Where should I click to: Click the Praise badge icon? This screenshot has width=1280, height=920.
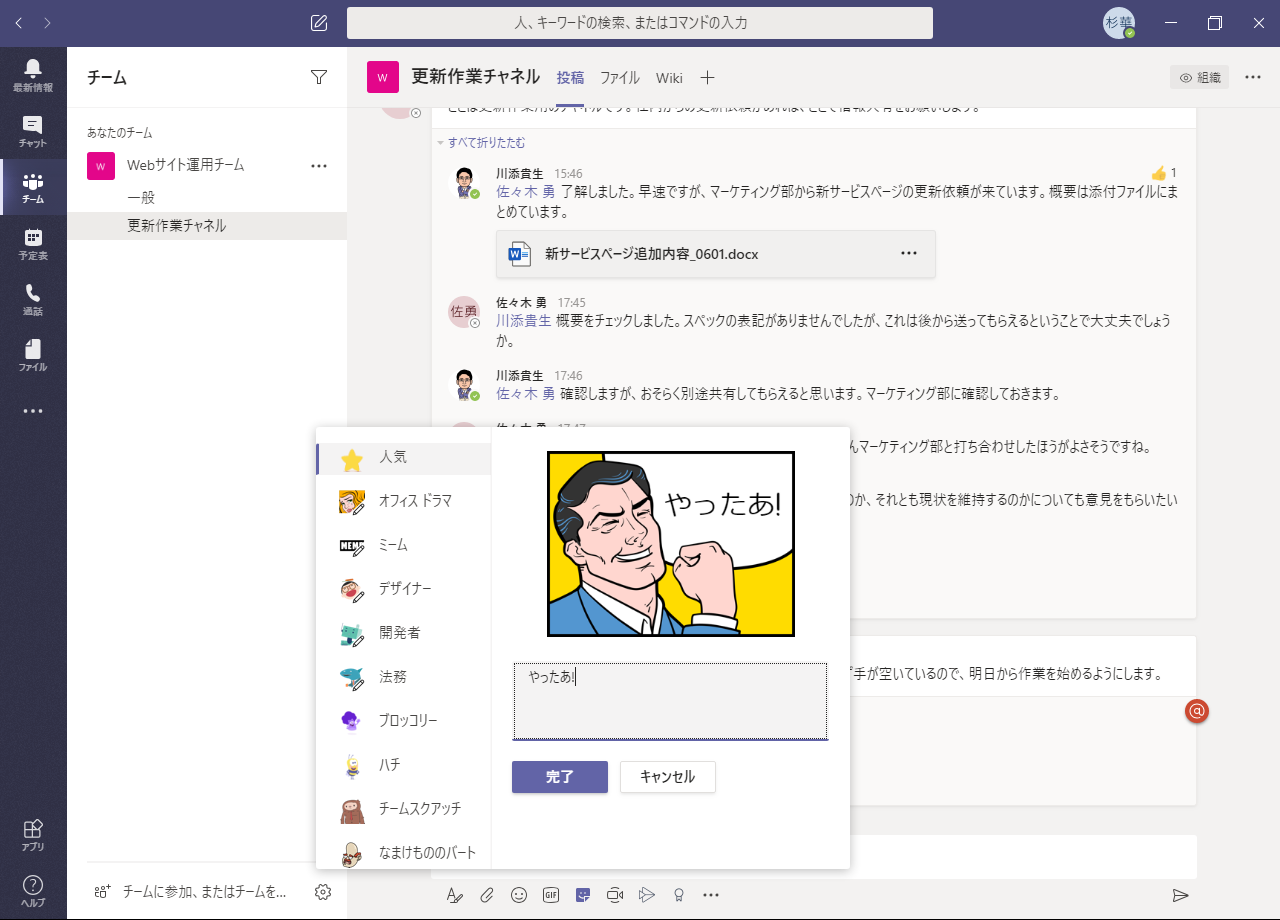[679, 895]
